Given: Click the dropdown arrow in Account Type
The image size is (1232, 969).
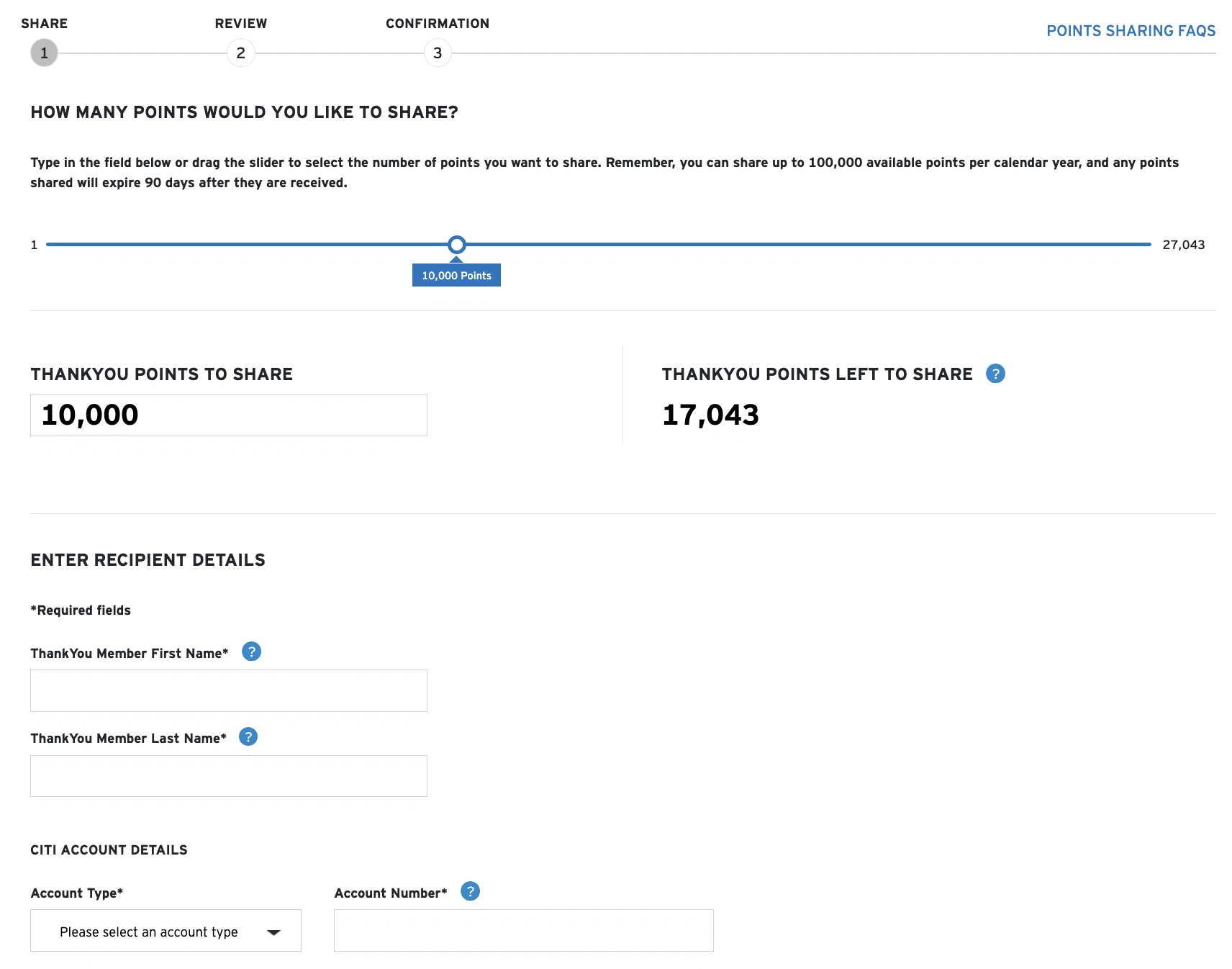Looking at the screenshot, I should [x=273, y=932].
